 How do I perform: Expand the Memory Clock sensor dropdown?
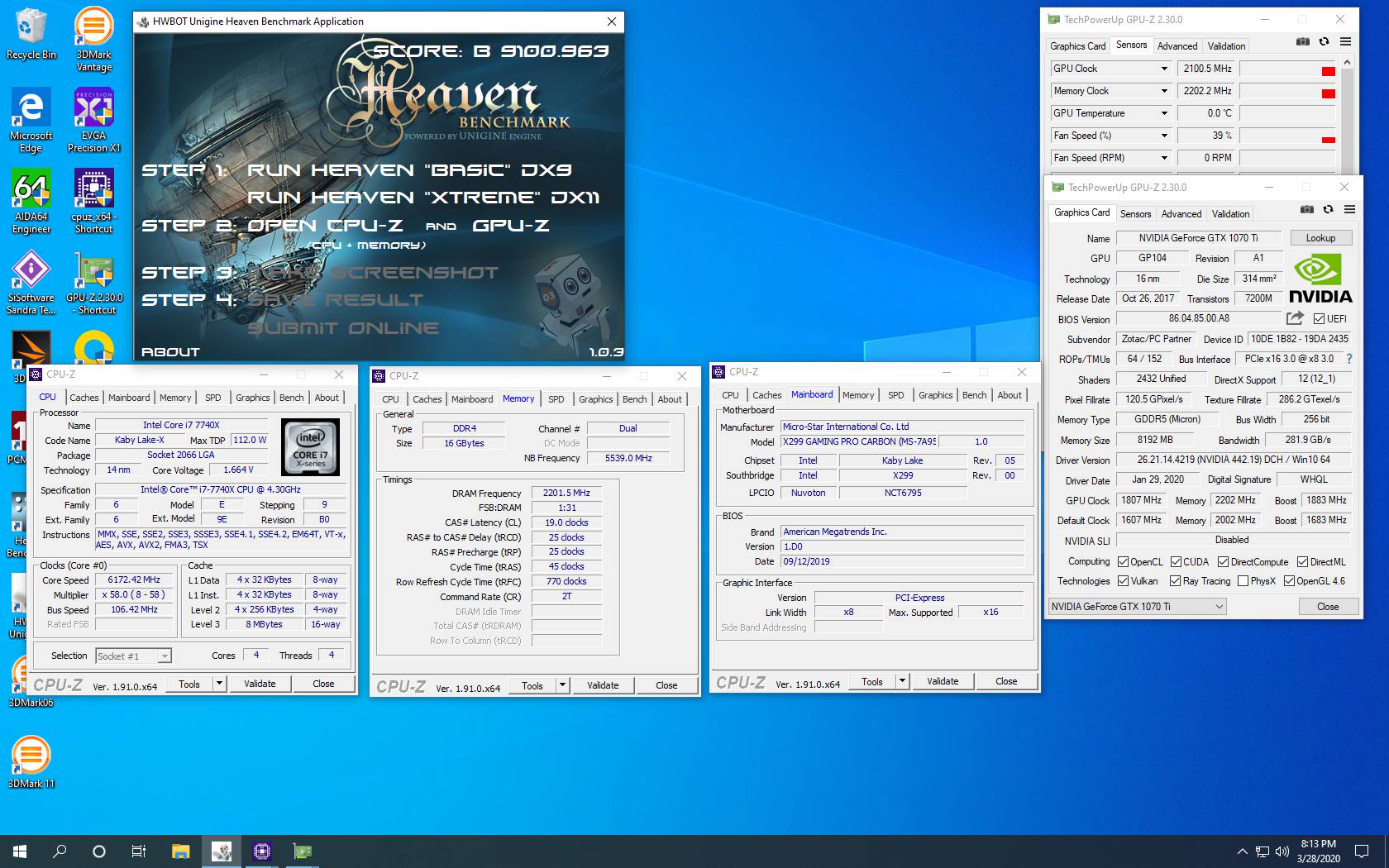pos(1164,91)
